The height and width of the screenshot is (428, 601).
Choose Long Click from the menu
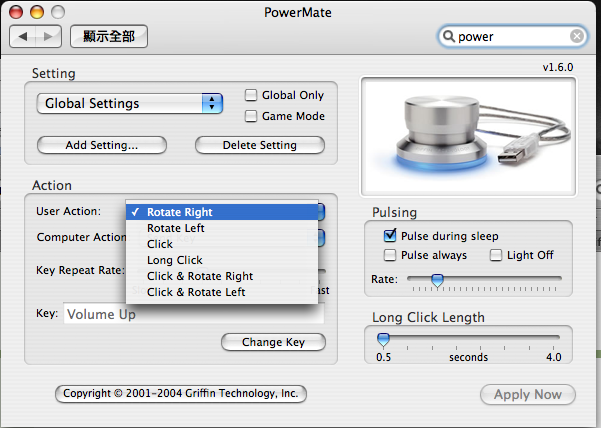[x=222, y=260]
